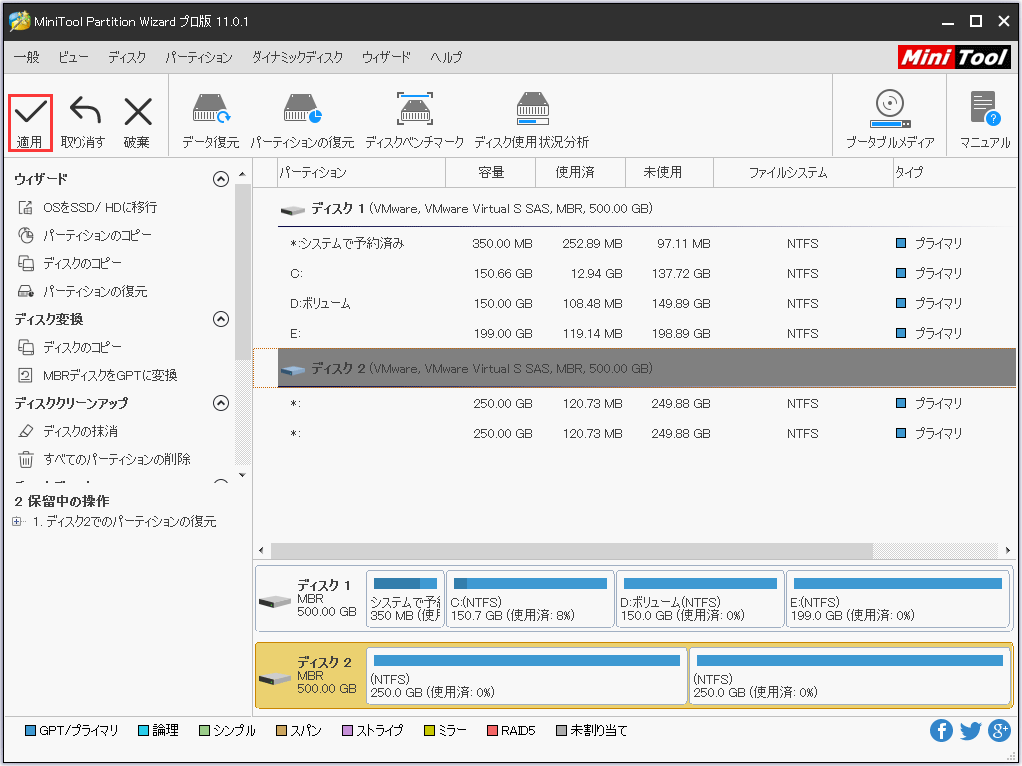Click the 適用 (Apply) checkmark button

30,123
